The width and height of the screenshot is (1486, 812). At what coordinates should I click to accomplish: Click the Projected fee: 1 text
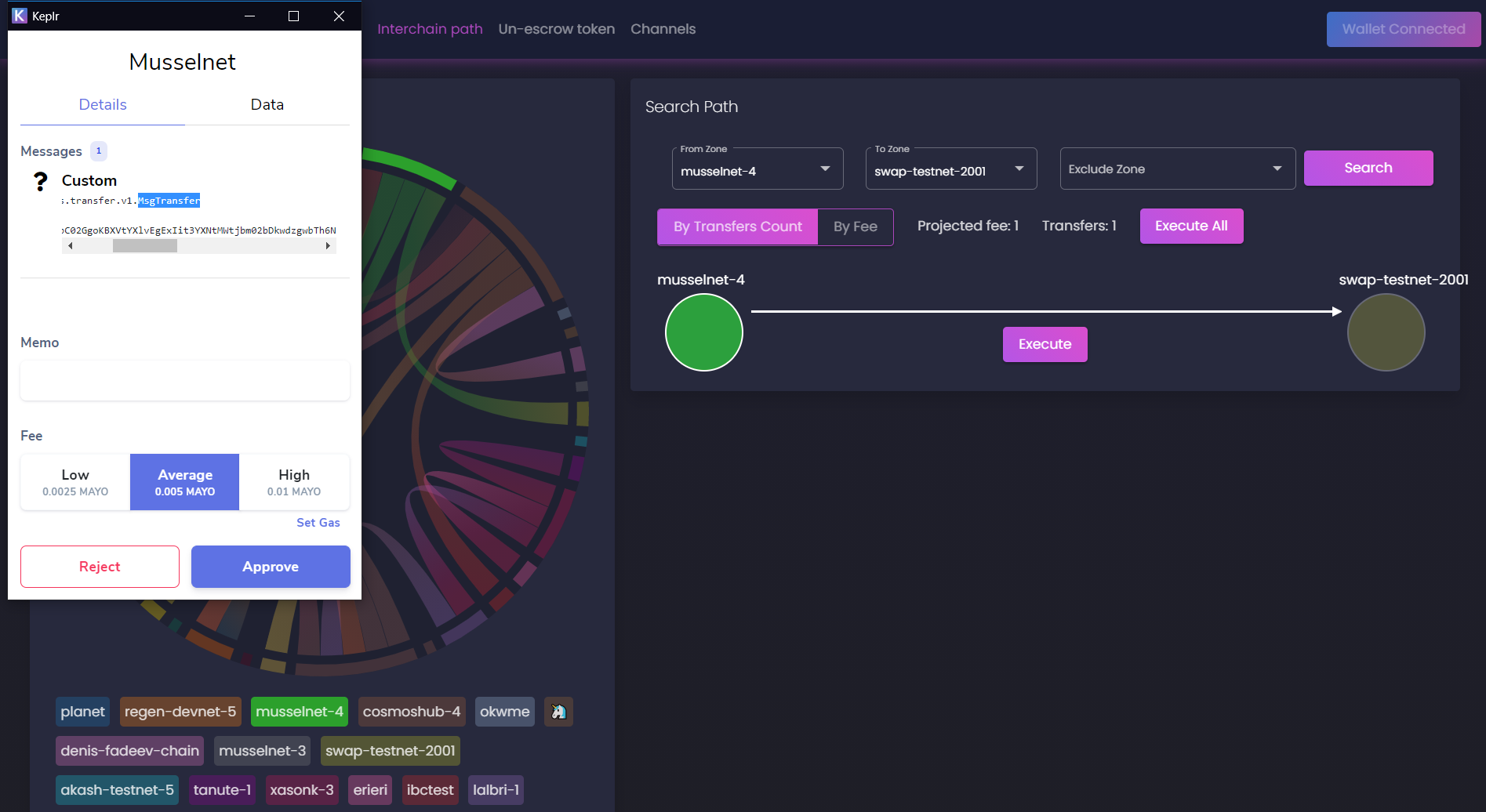968,226
